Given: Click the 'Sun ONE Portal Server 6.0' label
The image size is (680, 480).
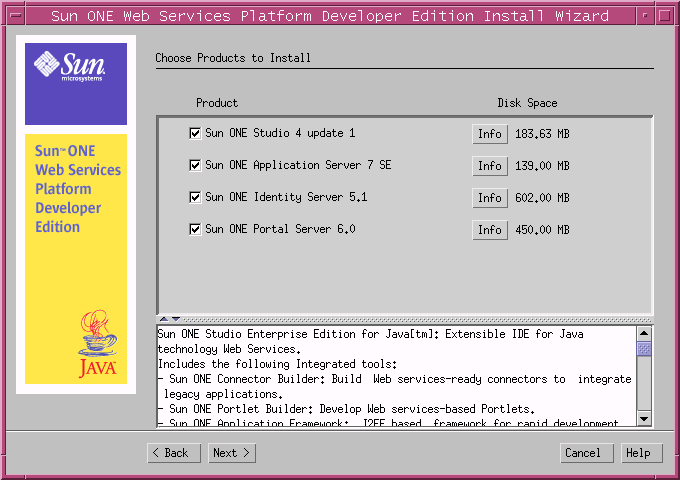Looking at the screenshot, I should (280, 229).
